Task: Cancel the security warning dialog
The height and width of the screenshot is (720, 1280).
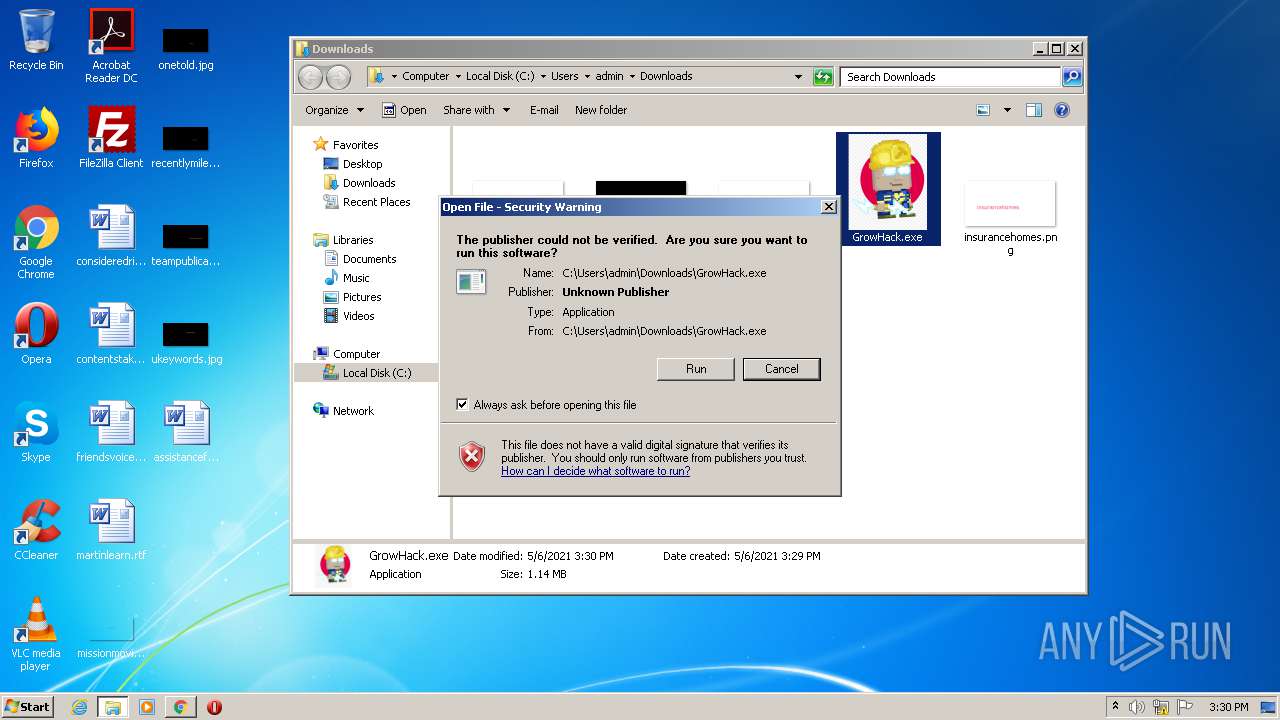Action: click(782, 369)
